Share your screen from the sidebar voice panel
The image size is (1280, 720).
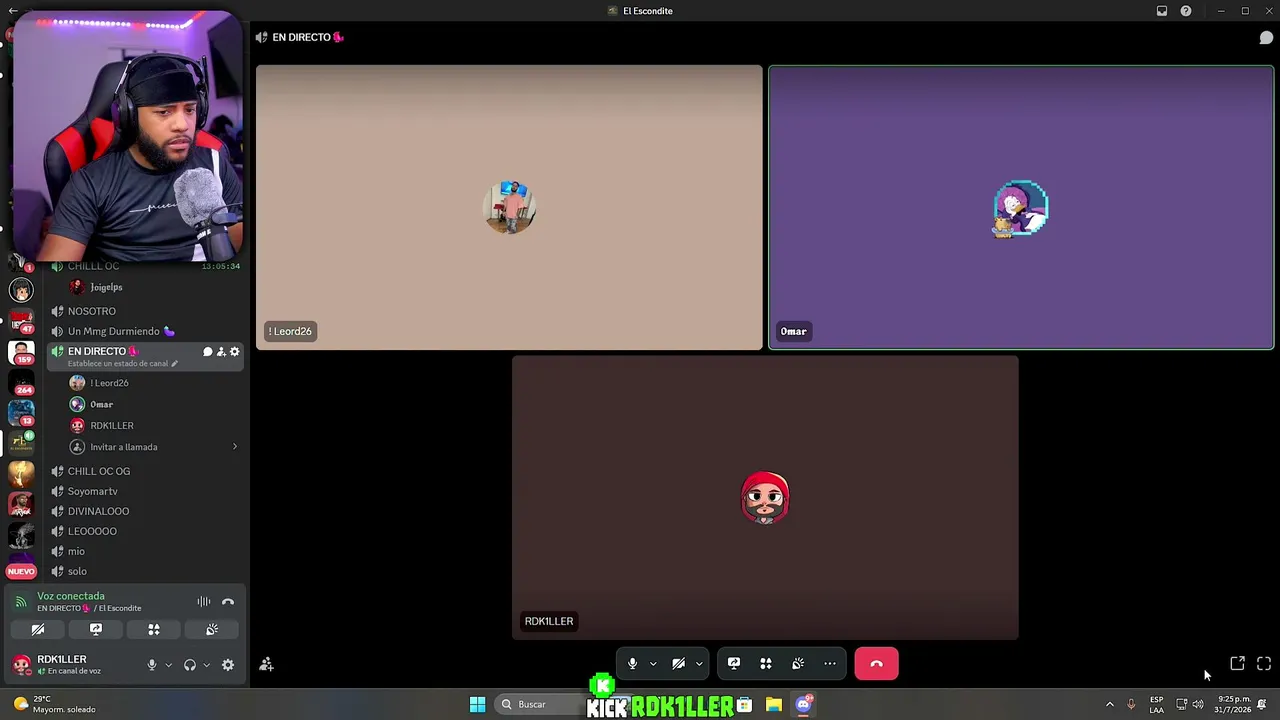coord(96,630)
